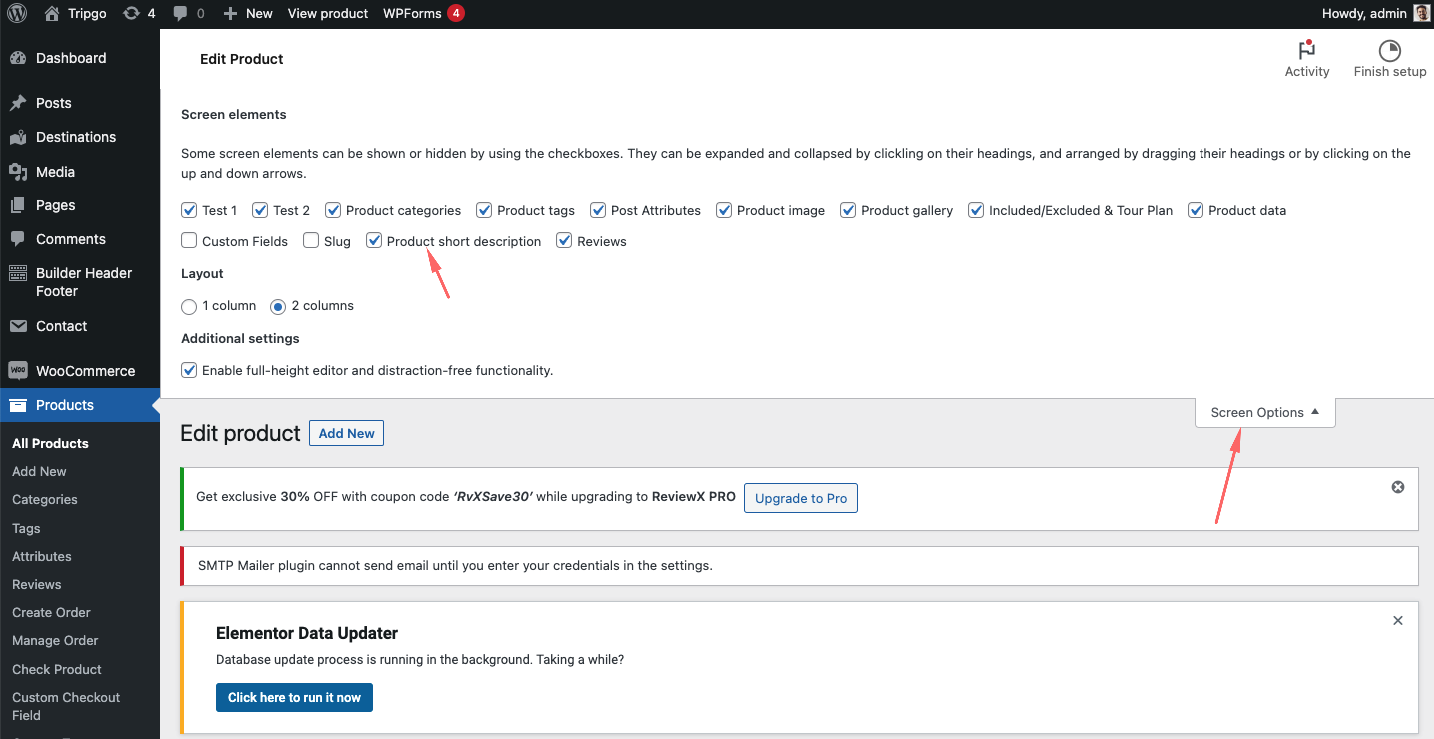1434x739 pixels.
Task: Open Categories submenu item
Action: [x=45, y=499]
